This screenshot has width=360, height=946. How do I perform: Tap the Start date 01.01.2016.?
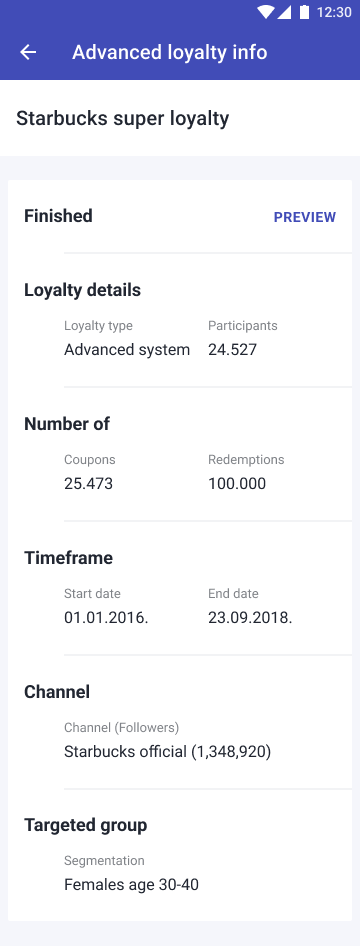pos(106,618)
